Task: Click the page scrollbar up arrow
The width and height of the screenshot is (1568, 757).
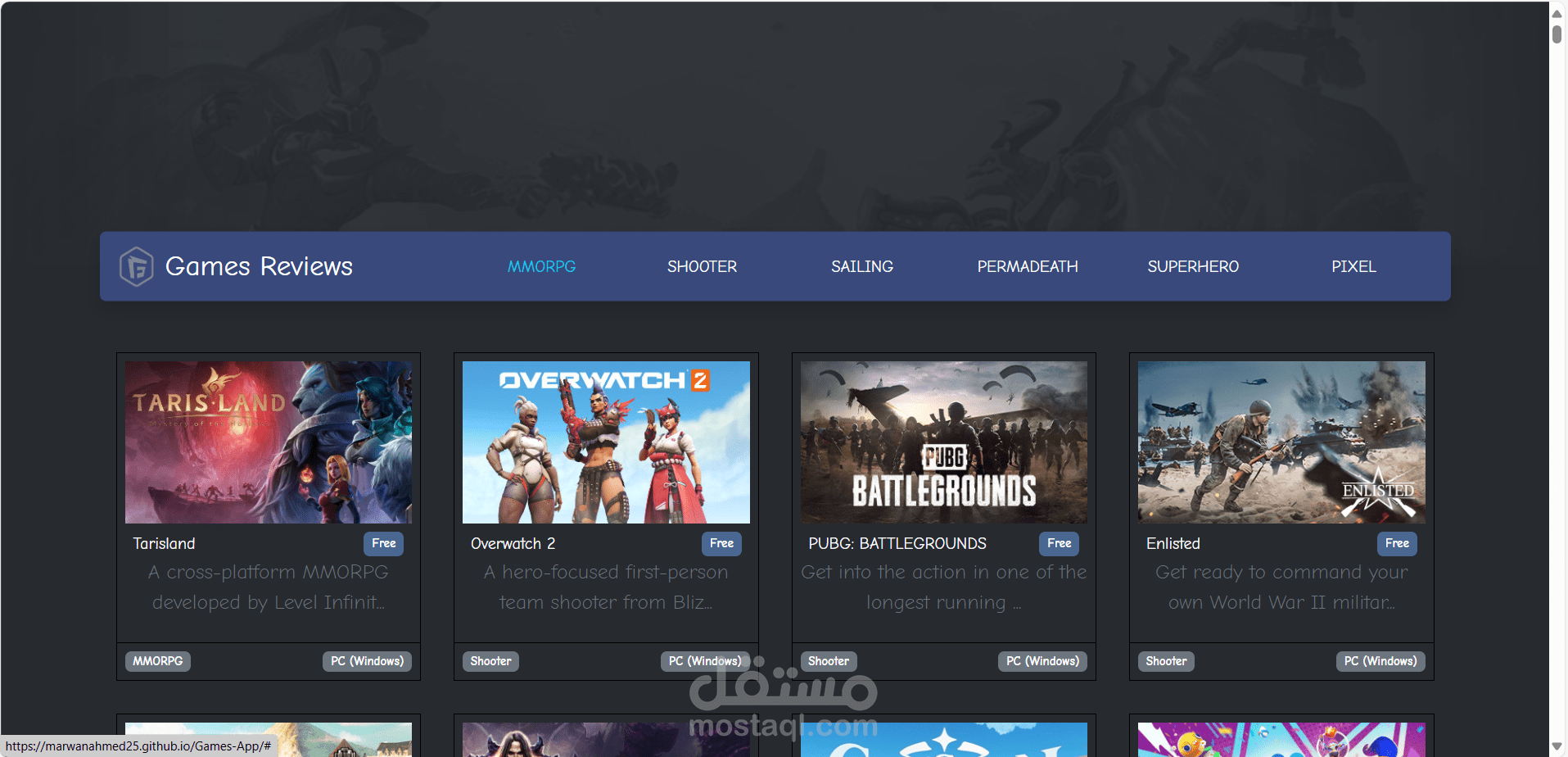Action: 1557,12
